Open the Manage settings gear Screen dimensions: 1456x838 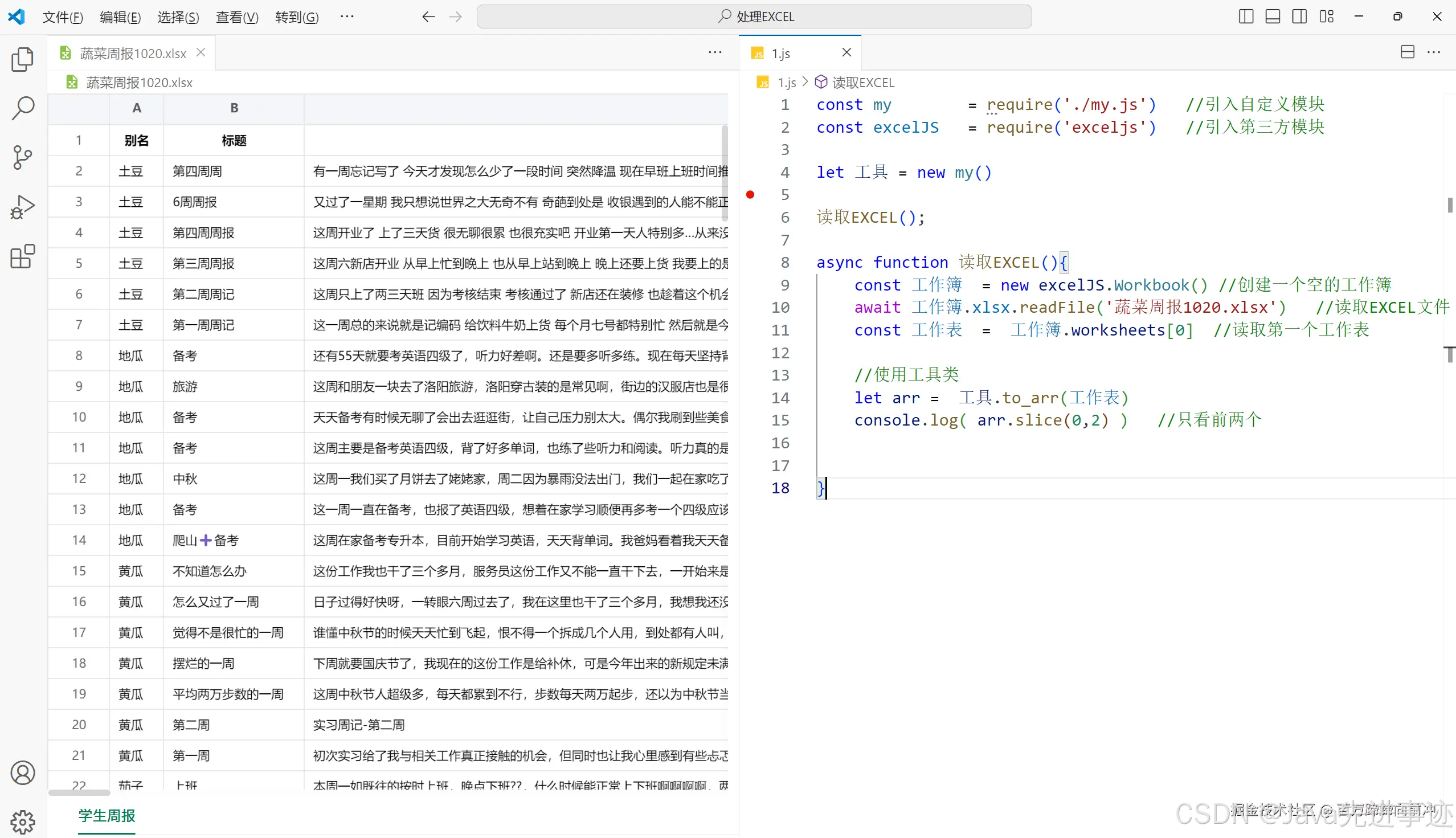pyautogui.click(x=22, y=821)
